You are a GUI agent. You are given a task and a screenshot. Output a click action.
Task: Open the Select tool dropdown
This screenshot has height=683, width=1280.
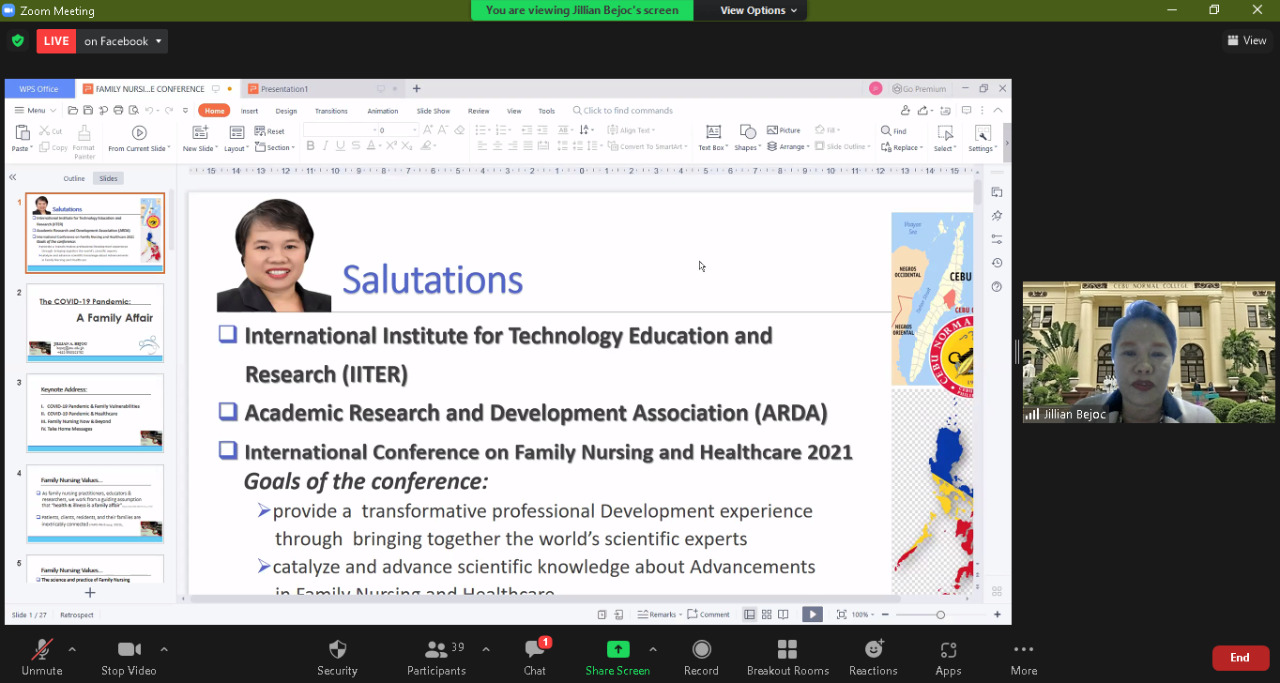[x=945, y=139]
